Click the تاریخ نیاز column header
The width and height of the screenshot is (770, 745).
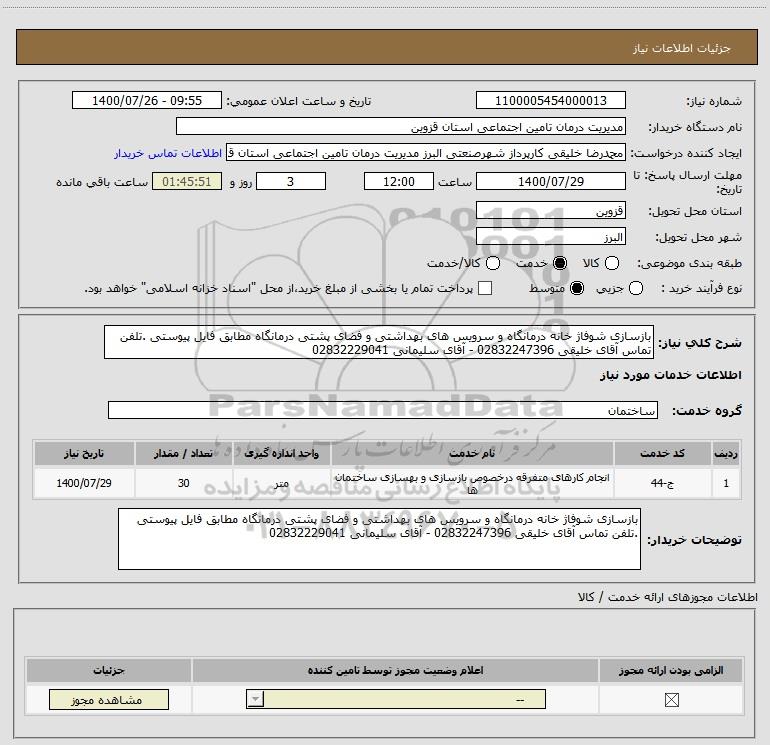(84, 453)
